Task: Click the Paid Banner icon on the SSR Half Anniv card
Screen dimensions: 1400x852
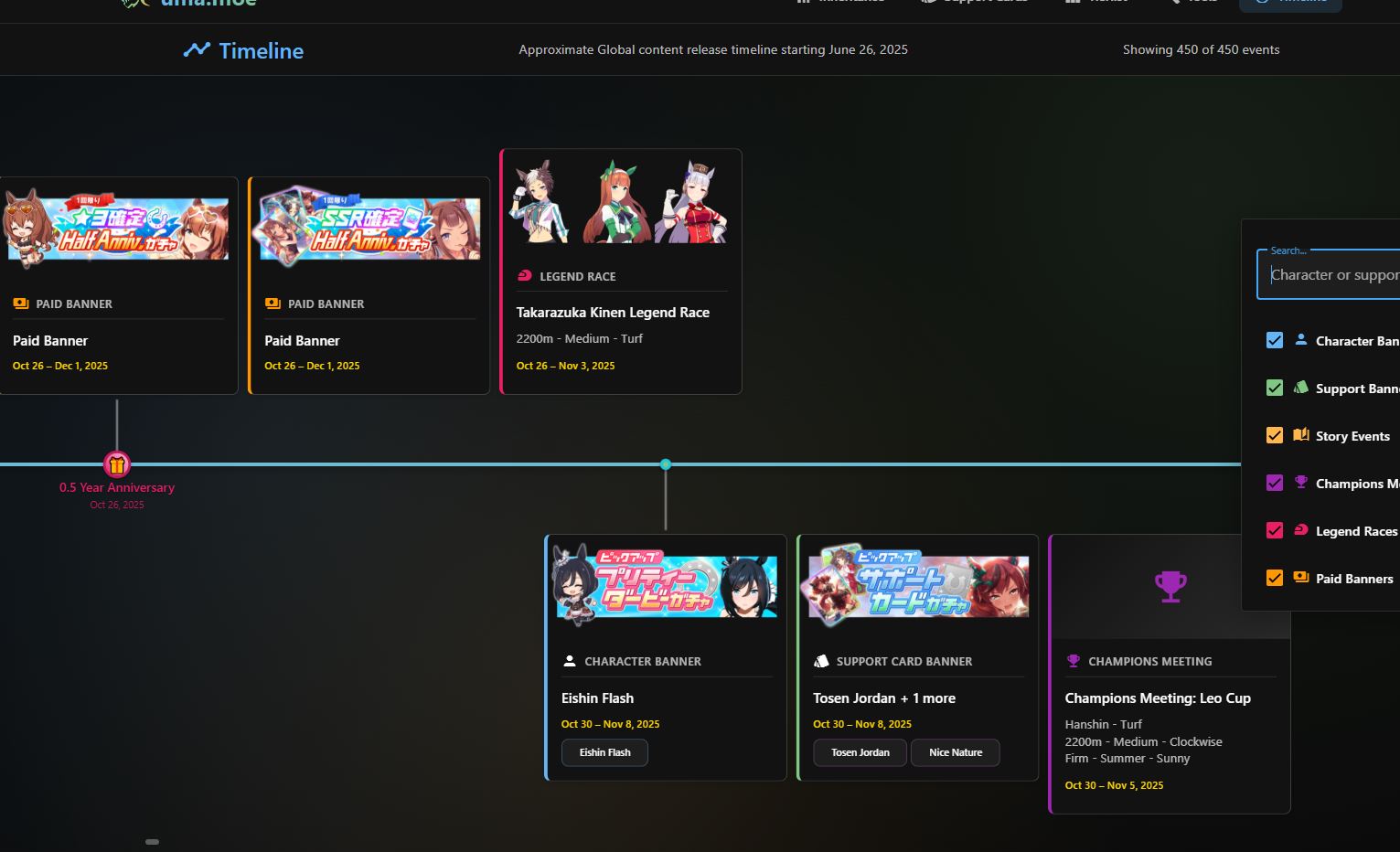Action: point(273,304)
